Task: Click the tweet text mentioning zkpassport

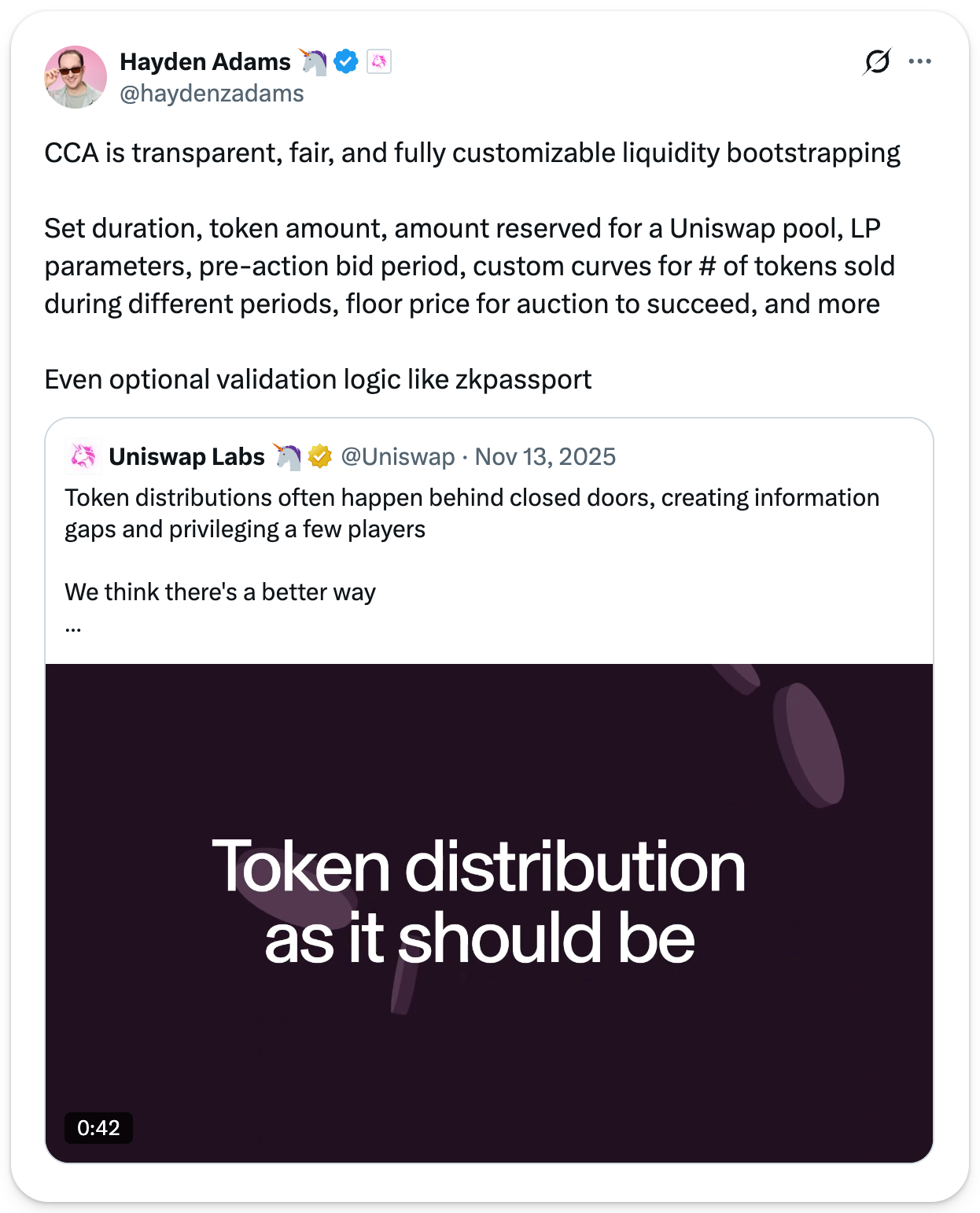Action: point(318,379)
